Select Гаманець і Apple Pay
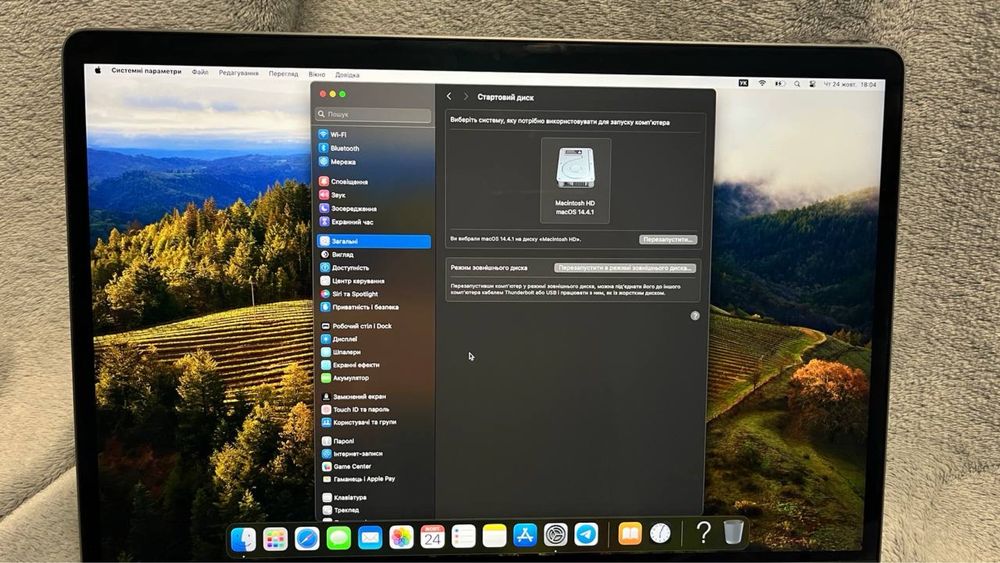 [374, 479]
